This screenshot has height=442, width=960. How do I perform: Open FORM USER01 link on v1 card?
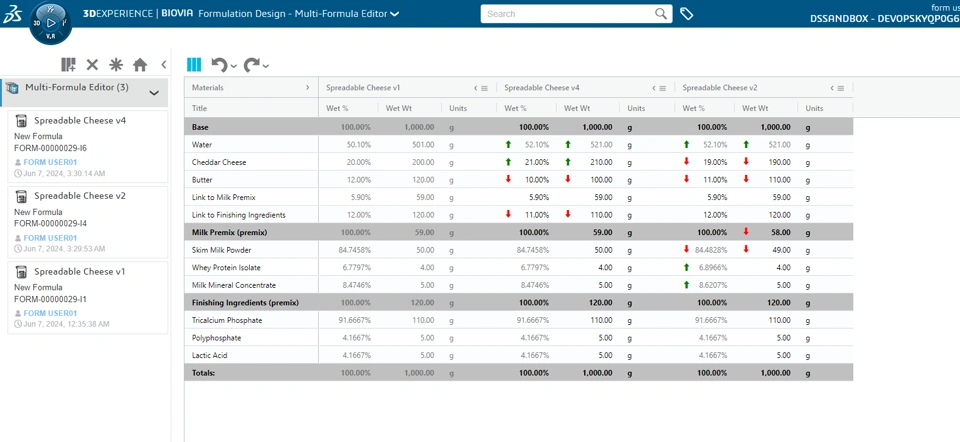click(50, 313)
